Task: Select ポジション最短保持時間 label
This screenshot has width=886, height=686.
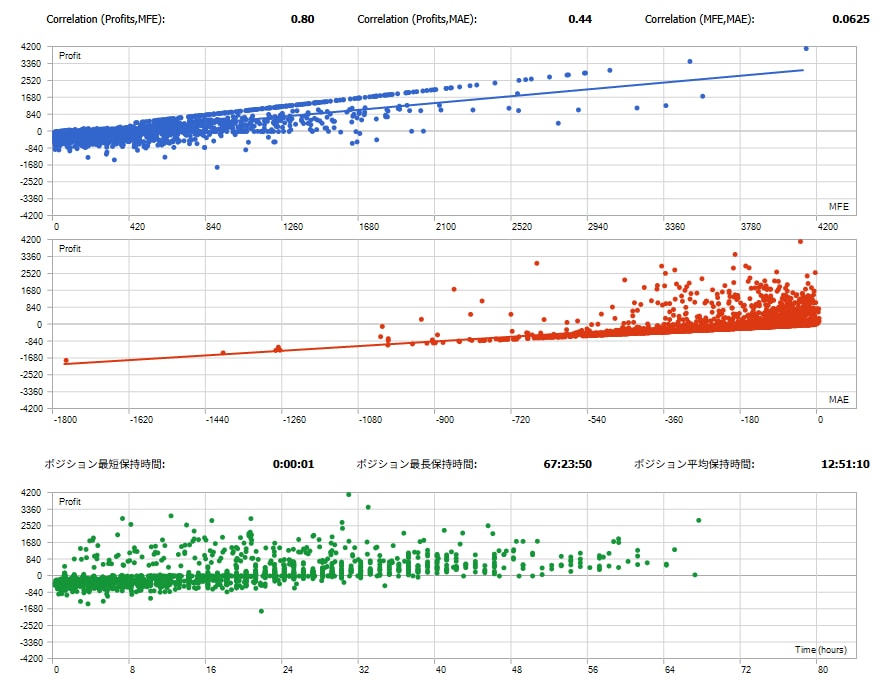Action: click(x=105, y=464)
